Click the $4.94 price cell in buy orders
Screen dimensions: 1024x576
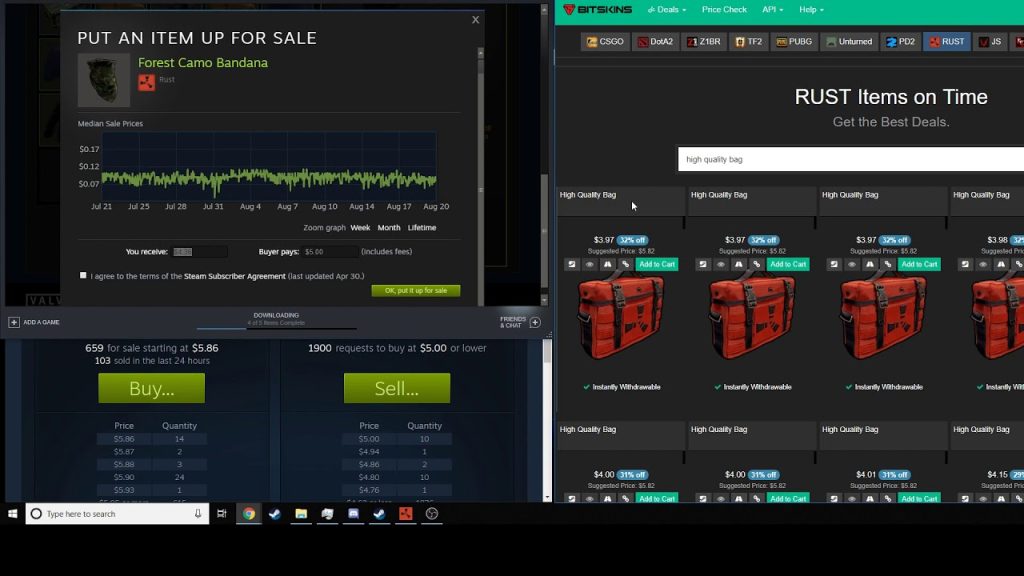coord(368,452)
